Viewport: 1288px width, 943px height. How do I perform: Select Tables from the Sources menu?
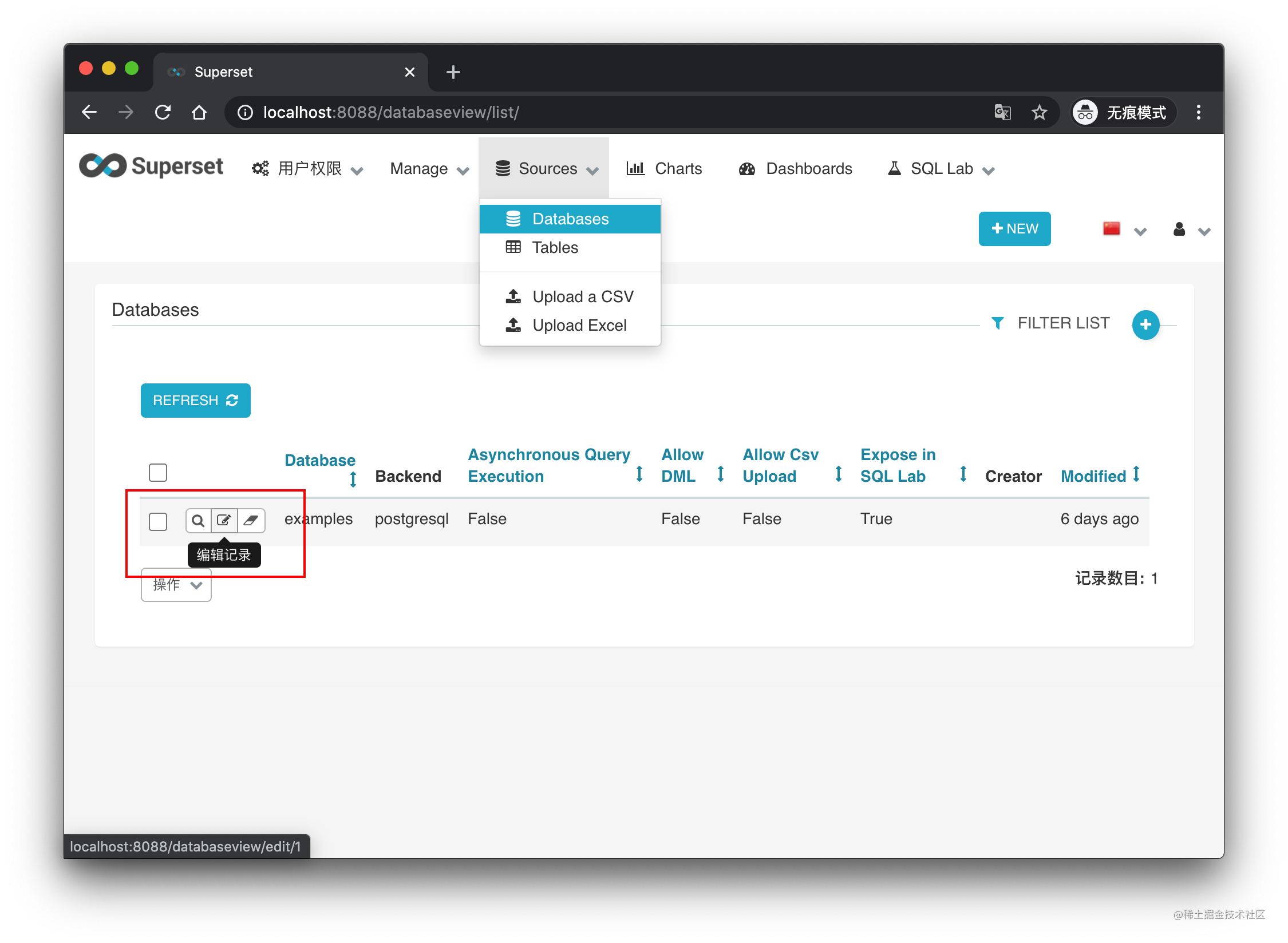click(x=555, y=247)
